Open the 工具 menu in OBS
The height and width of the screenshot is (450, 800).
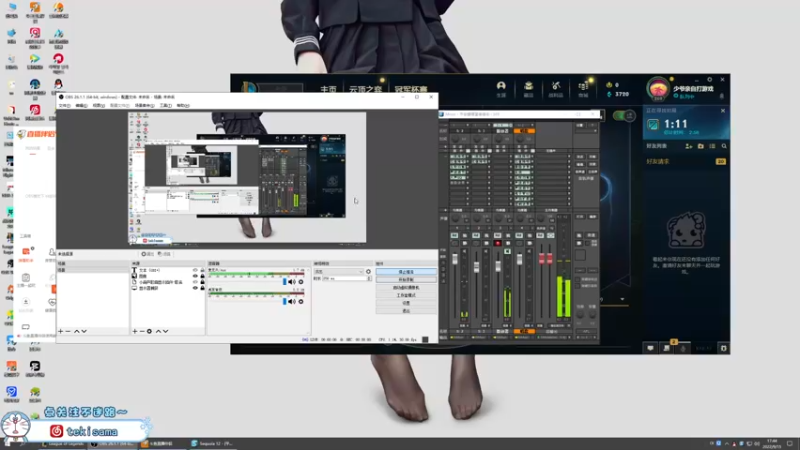point(165,106)
